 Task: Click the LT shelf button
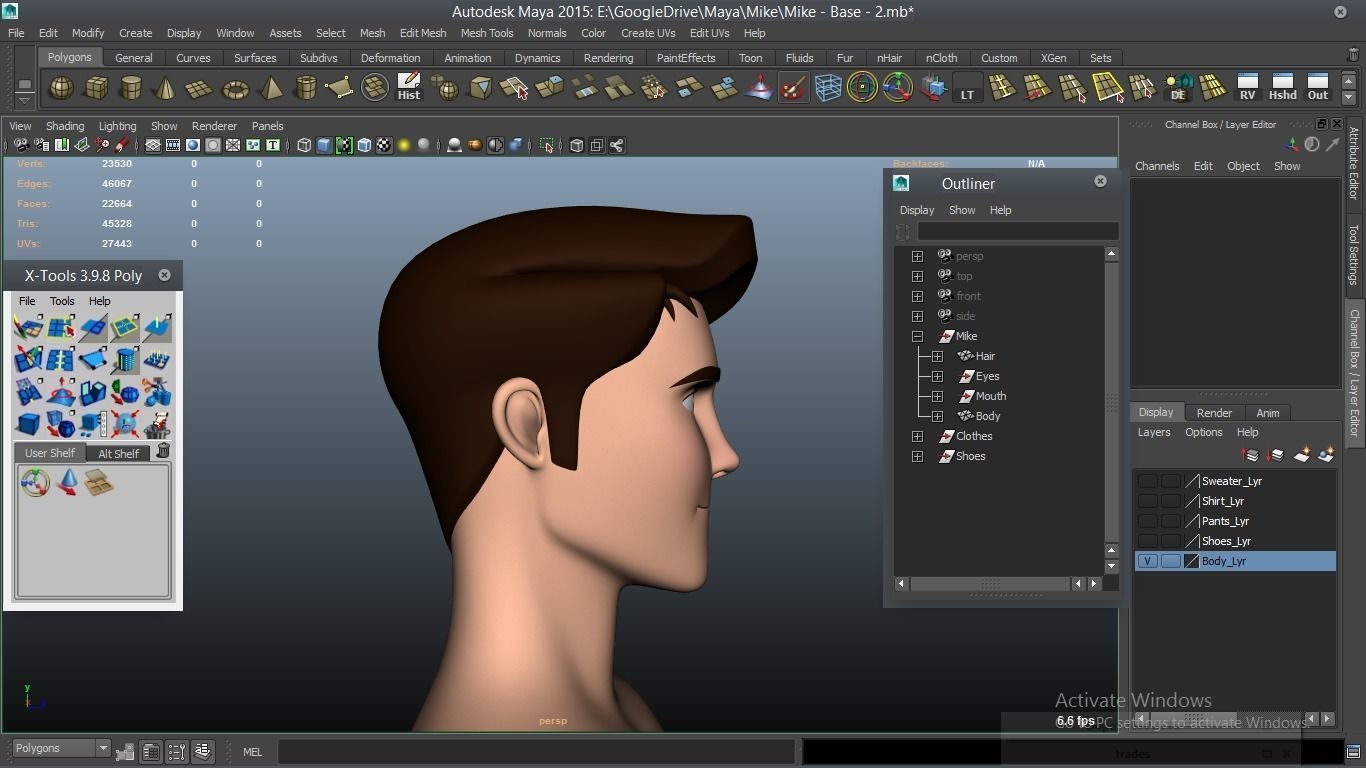pos(967,88)
